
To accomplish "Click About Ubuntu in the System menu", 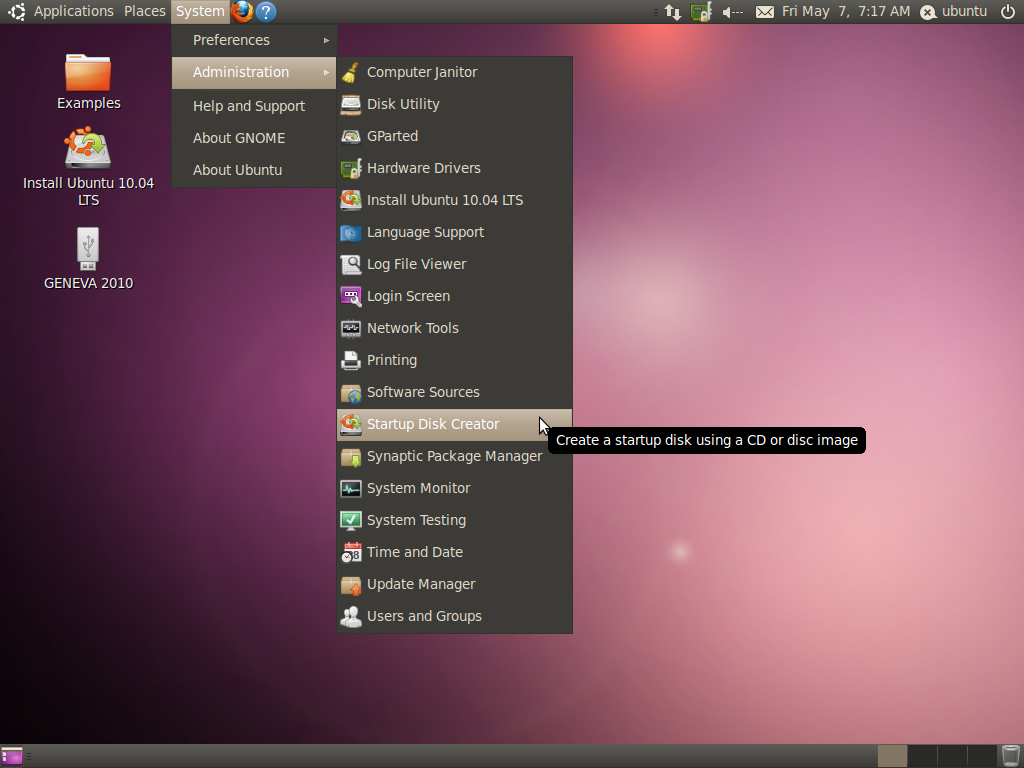I will click(x=237, y=170).
